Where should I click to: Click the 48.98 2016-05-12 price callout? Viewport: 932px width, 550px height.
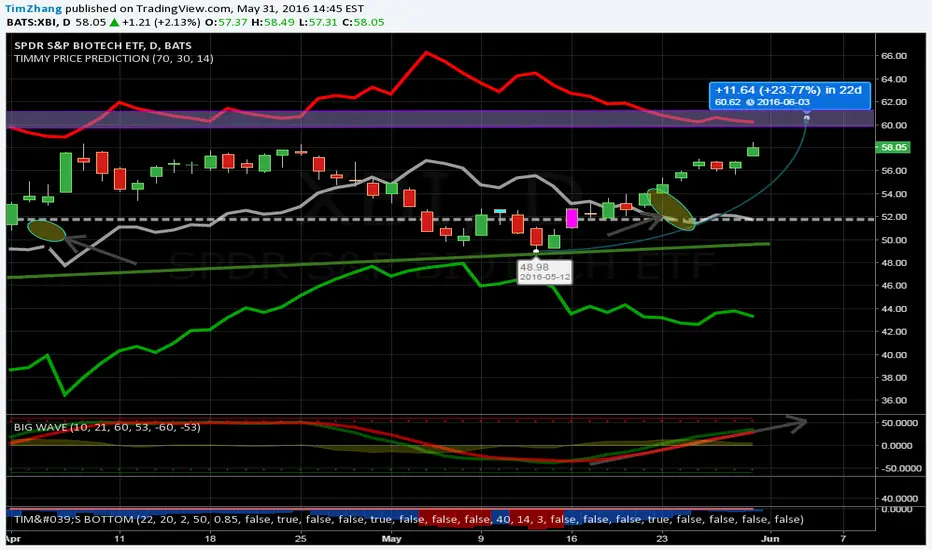click(544, 272)
